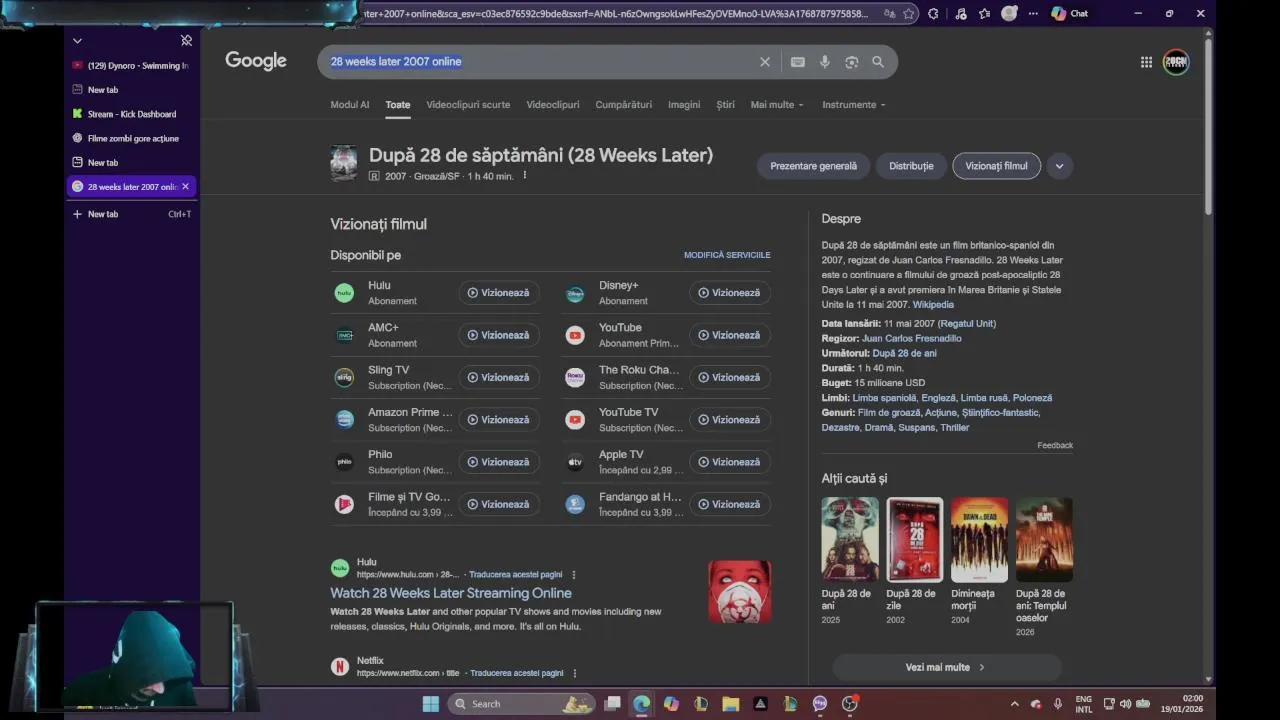Open the Mai multe dropdown

coord(777,105)
